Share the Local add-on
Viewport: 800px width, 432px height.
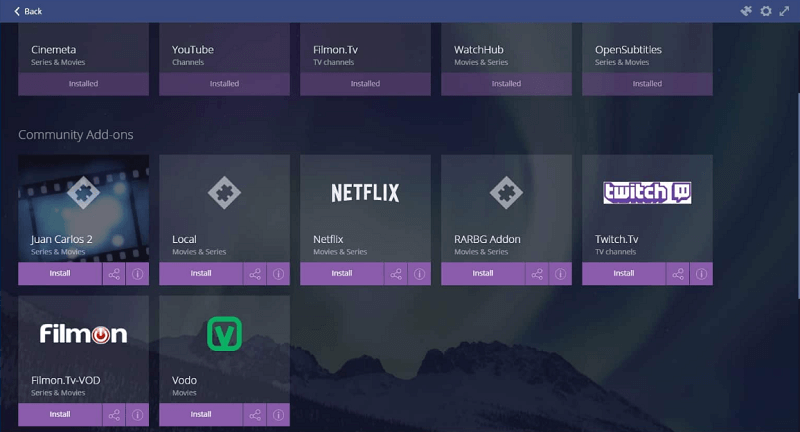tap(255, 274)
